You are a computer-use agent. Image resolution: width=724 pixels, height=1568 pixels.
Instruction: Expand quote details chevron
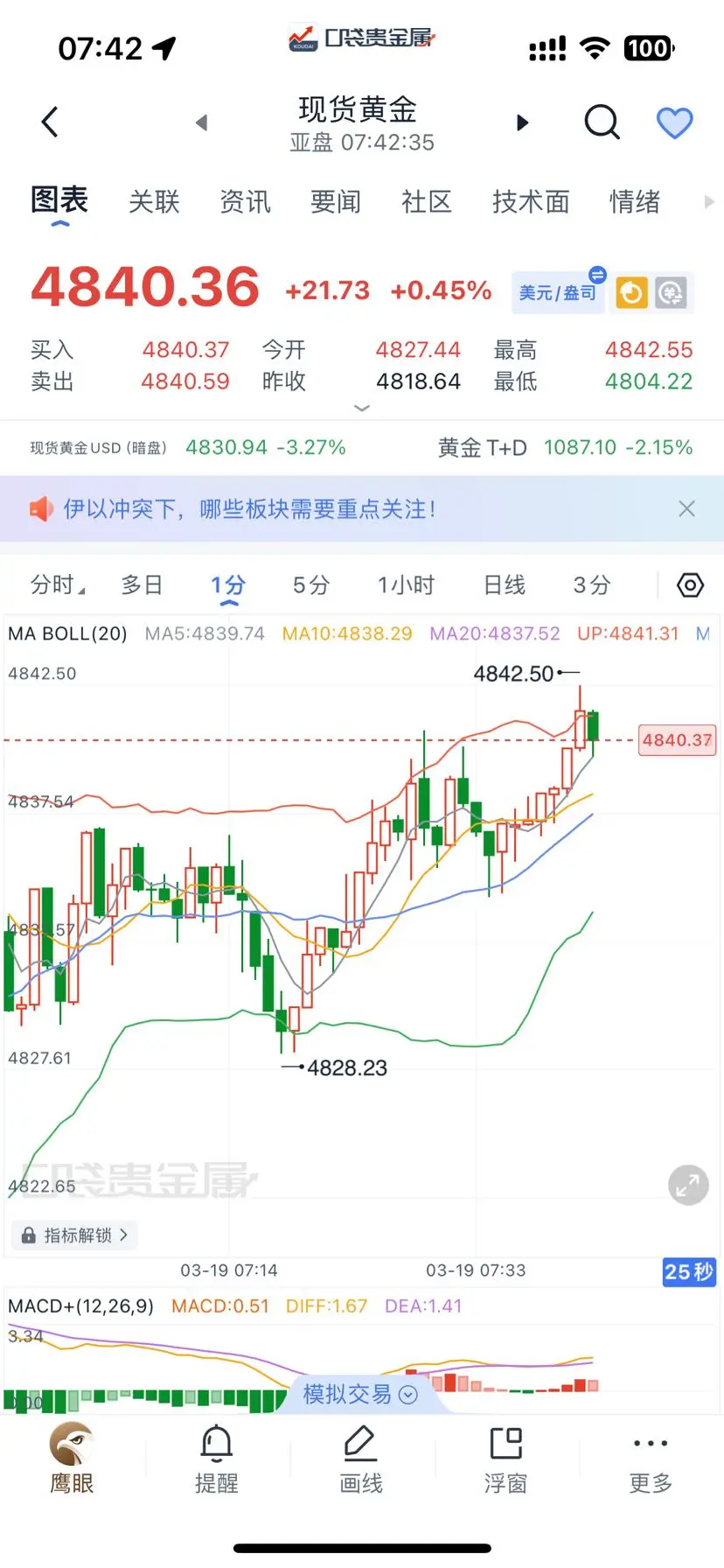click(x=362, y=408)
